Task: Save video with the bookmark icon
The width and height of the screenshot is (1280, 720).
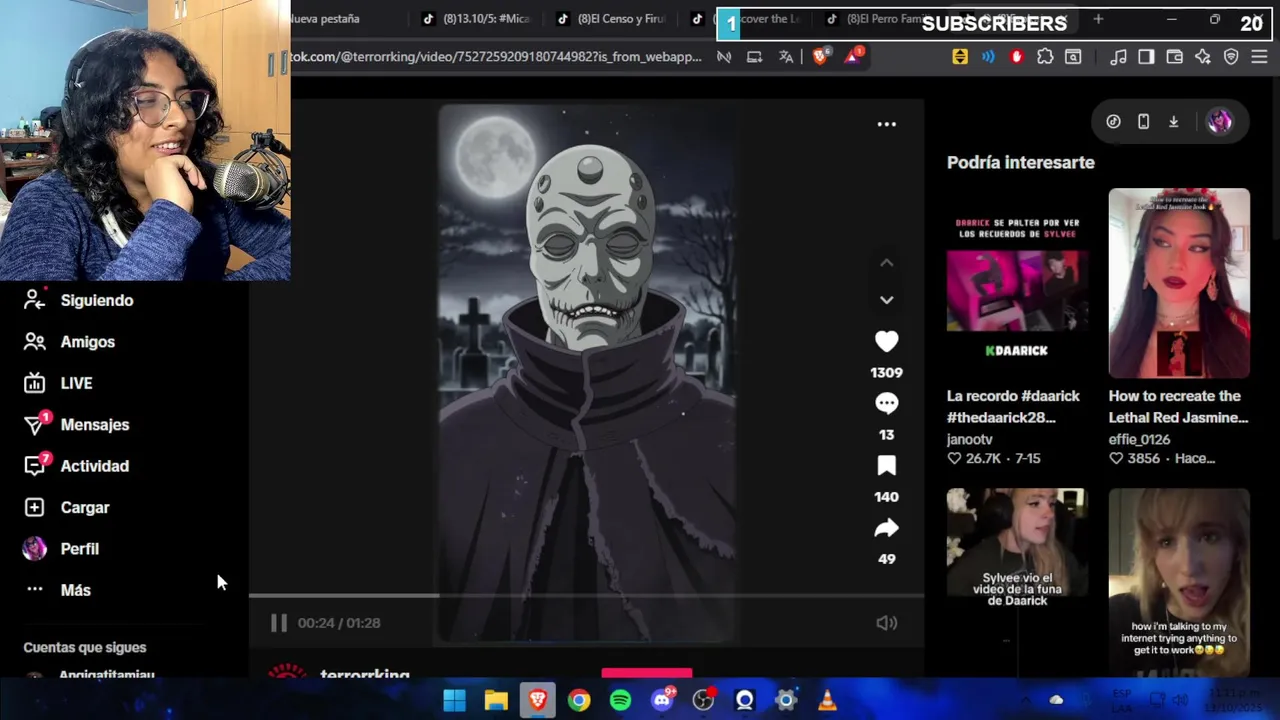Action: (886, 466)
